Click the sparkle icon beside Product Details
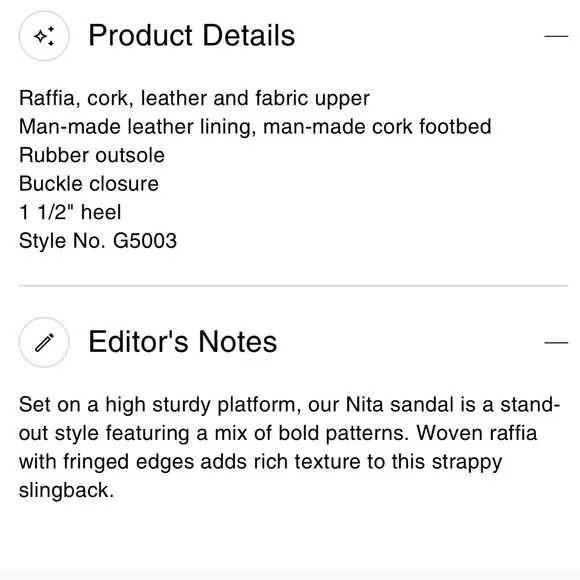580x580 pixels. point(44,36)
